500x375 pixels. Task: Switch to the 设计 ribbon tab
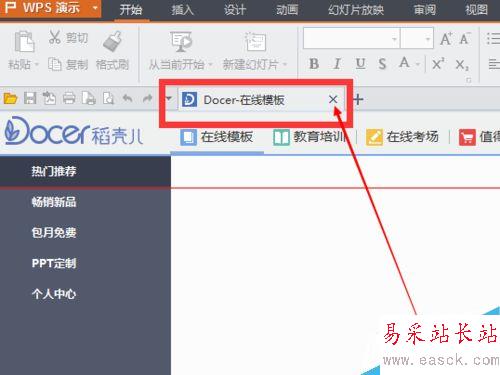point(235,10)
